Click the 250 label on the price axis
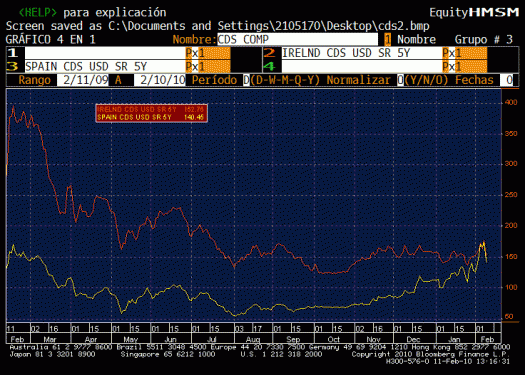Screen dimensions: 525x375 [x=511, y=195]
